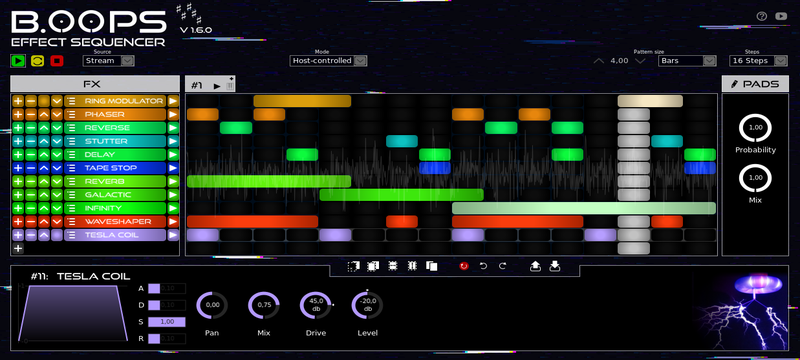This screenshot has height=360, width=800.
Task: Click the undo arrow icon
Action: 484,266
